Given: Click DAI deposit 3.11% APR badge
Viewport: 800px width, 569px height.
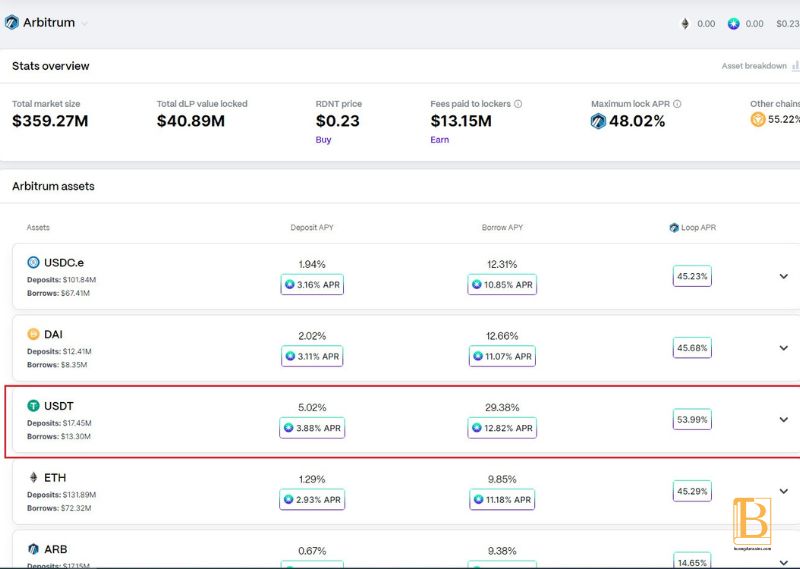Looking at the screenshot, I should click(x=312, y=356).
